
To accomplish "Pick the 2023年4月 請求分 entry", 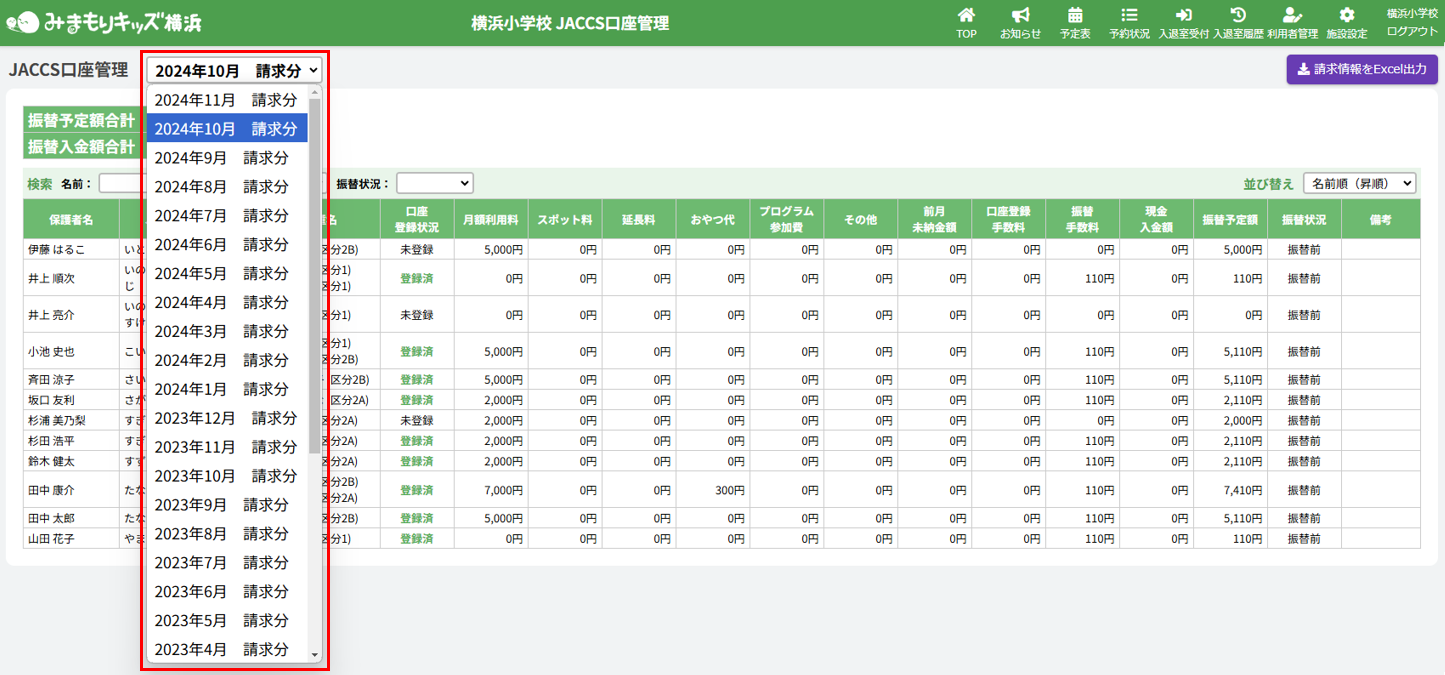I will tap(221, 649).
